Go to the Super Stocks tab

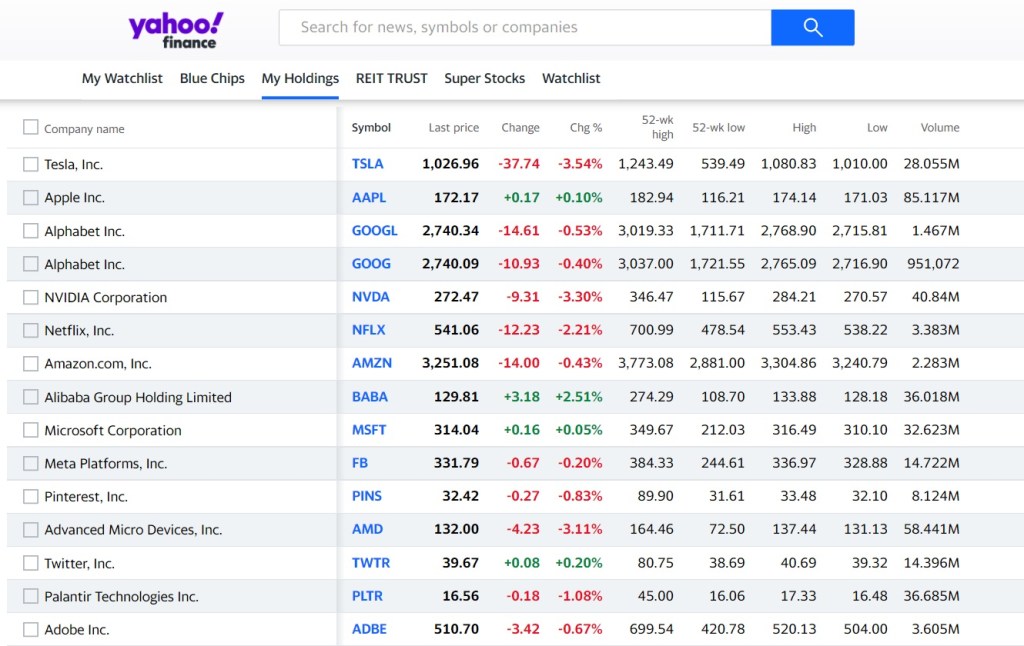coord(484,78)
